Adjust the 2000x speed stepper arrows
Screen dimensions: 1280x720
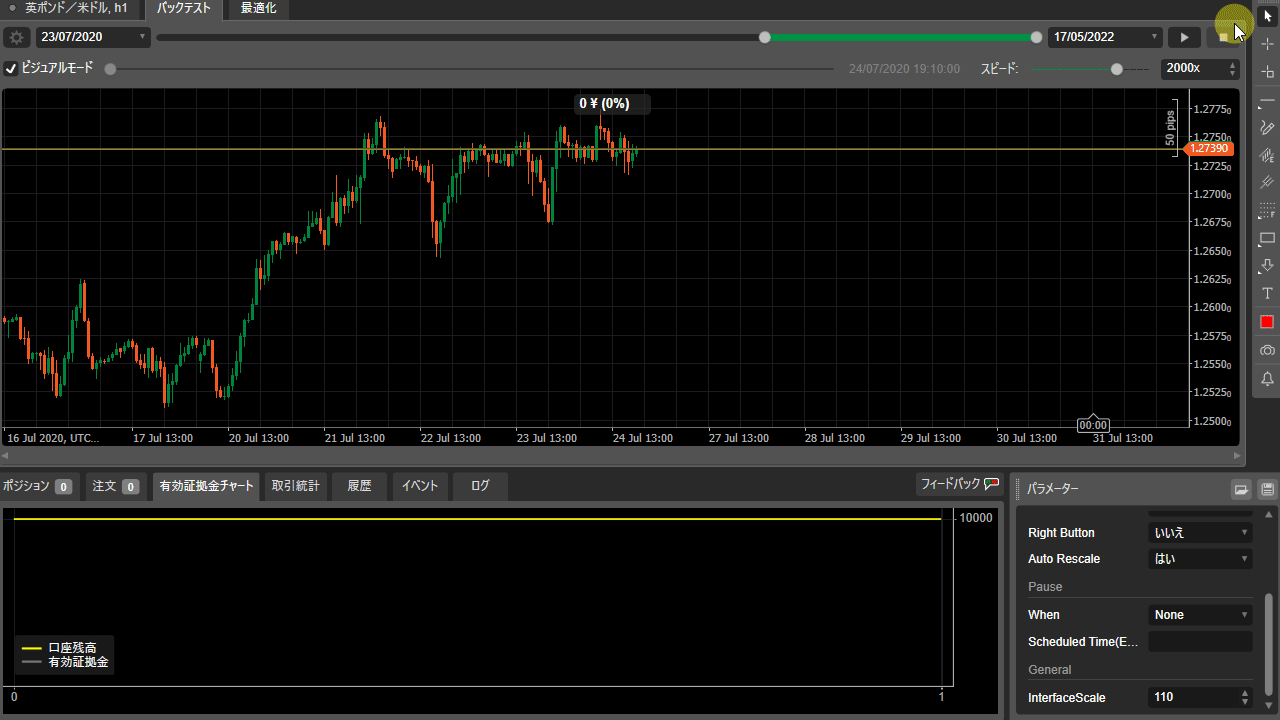click(x=1232, y=69)
